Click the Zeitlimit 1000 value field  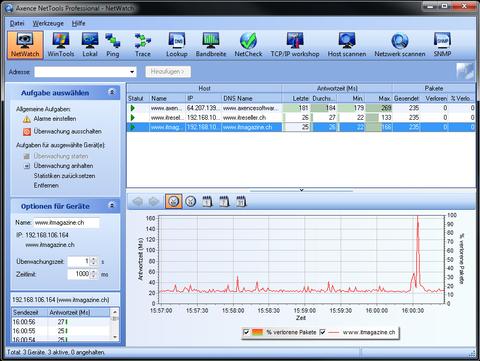point(79,274)
